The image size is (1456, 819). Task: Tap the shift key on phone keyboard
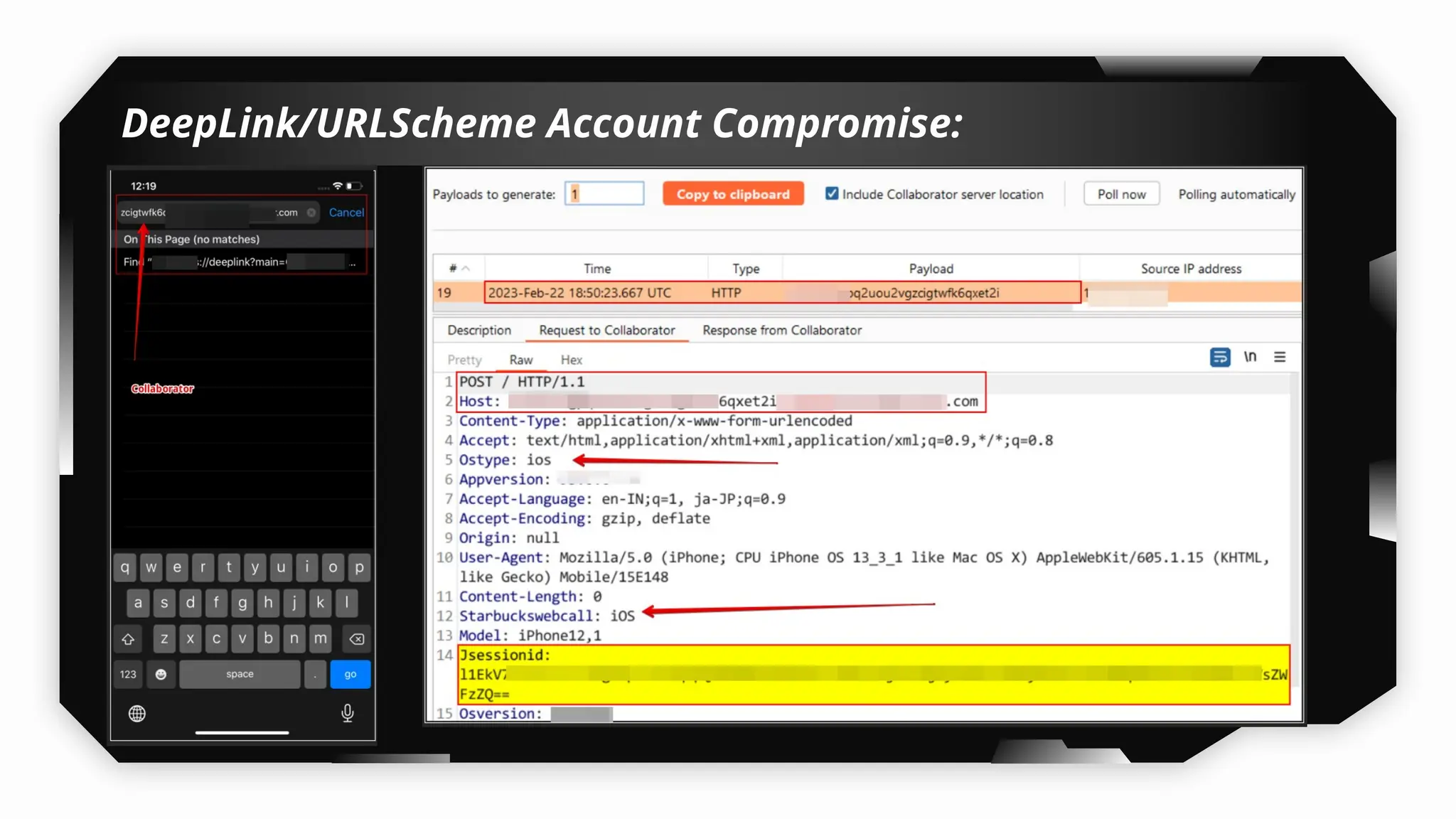(x=128, y=639)
